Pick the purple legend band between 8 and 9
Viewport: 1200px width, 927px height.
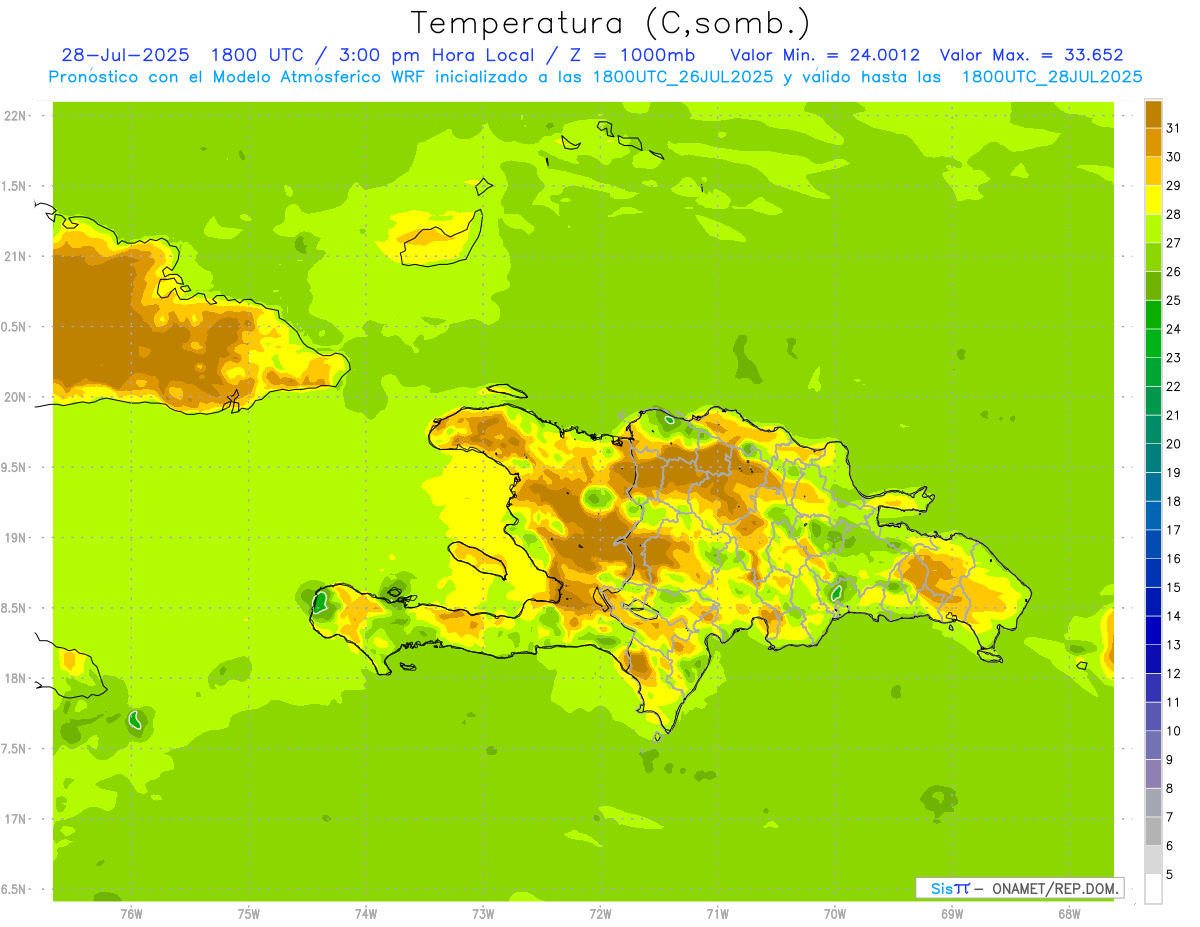tap(1153, 774)
